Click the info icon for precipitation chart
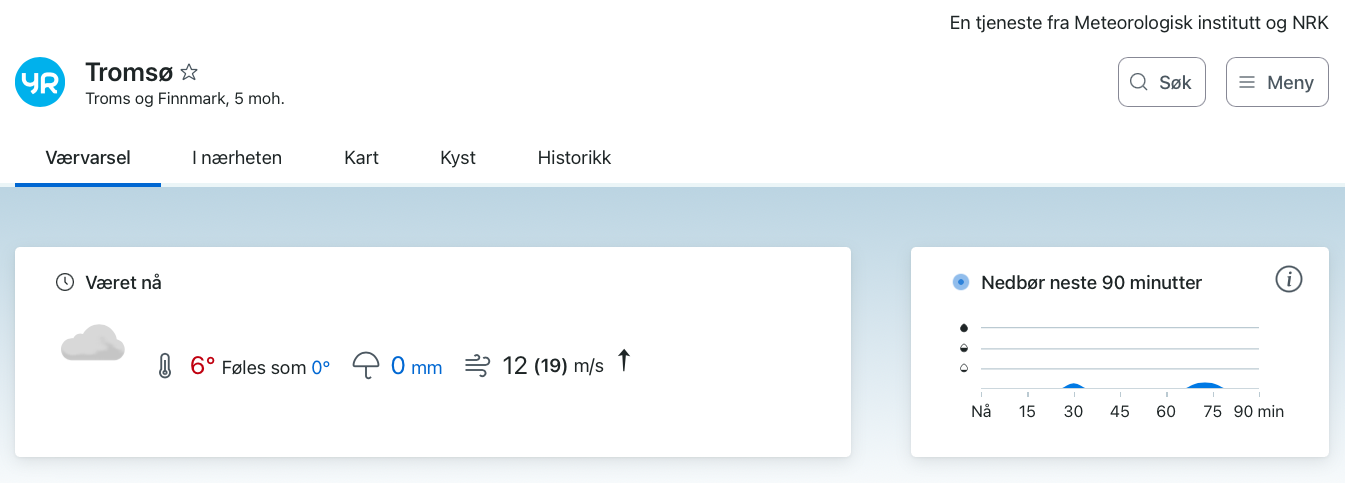The image size is (1345, 483). tap(1289, 280)
